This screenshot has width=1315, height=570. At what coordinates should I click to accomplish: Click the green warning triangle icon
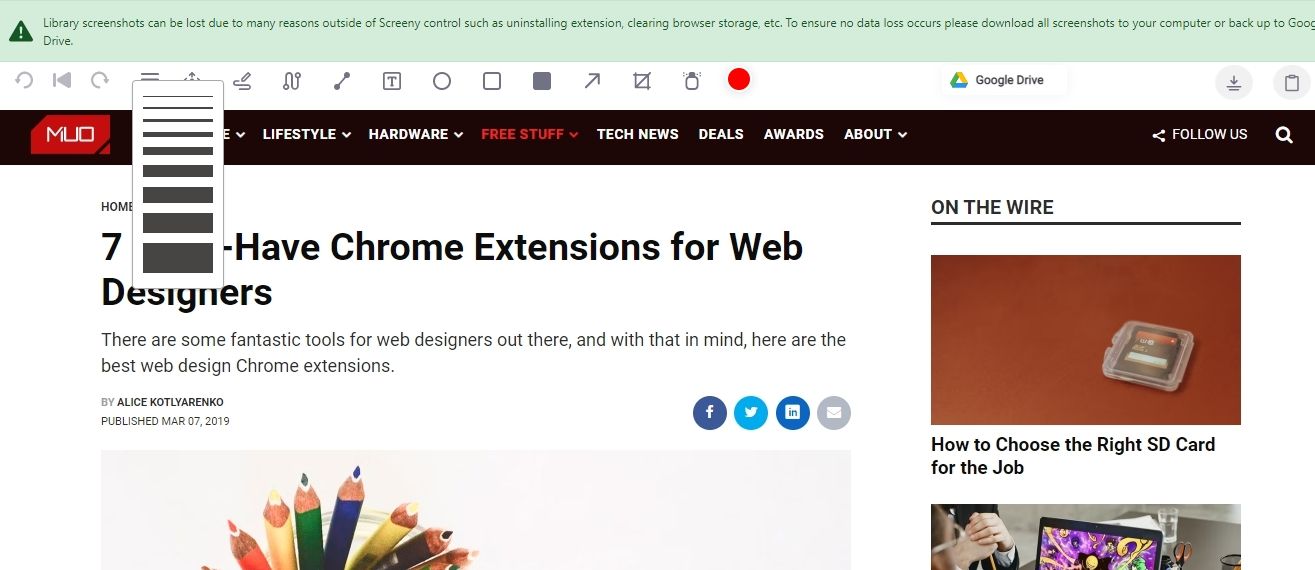[x=21, y=31]
